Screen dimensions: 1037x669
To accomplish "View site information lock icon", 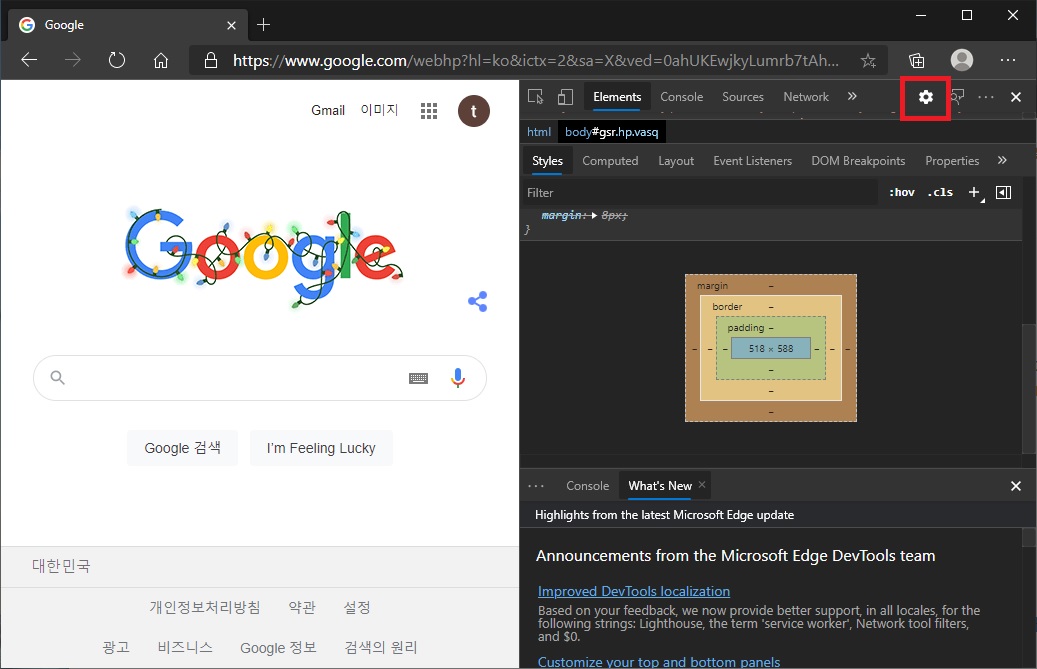I will point(210,61).
